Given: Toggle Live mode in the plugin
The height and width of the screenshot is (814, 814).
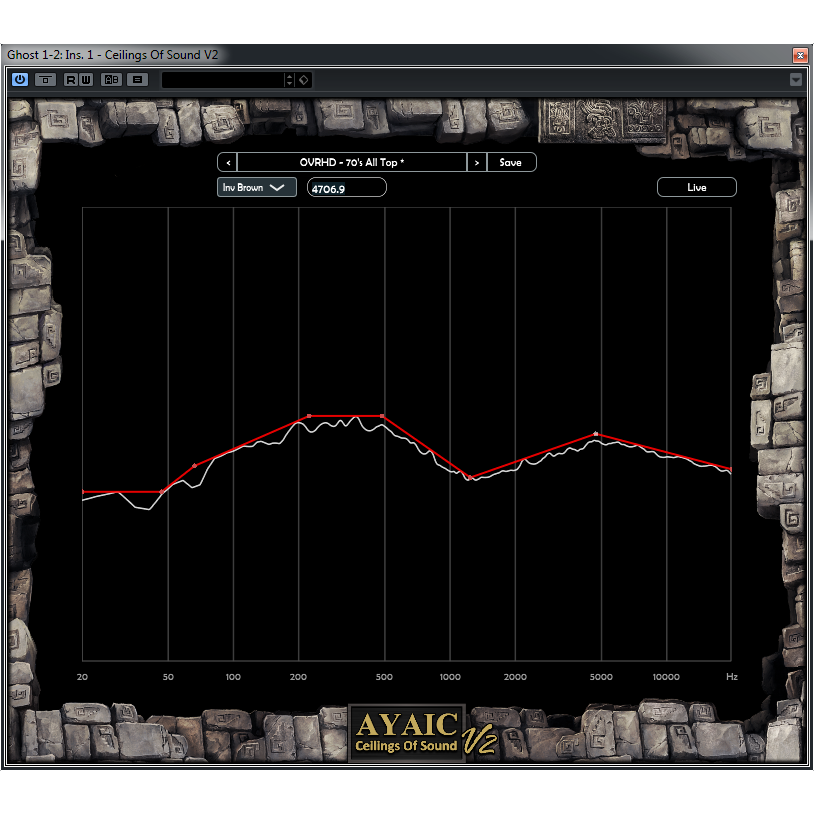Looking at the screenshot, I should [696, 186].
